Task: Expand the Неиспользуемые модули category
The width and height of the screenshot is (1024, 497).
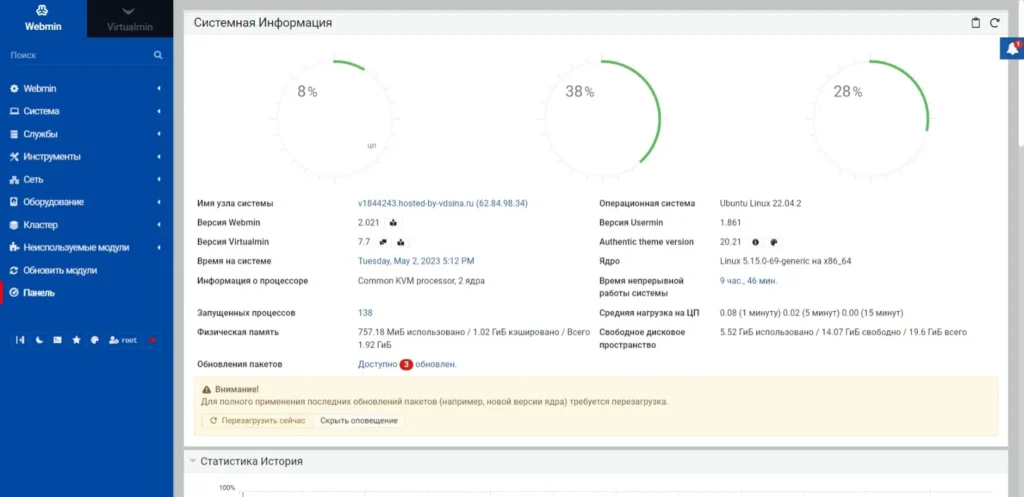Action: point(86,248)
